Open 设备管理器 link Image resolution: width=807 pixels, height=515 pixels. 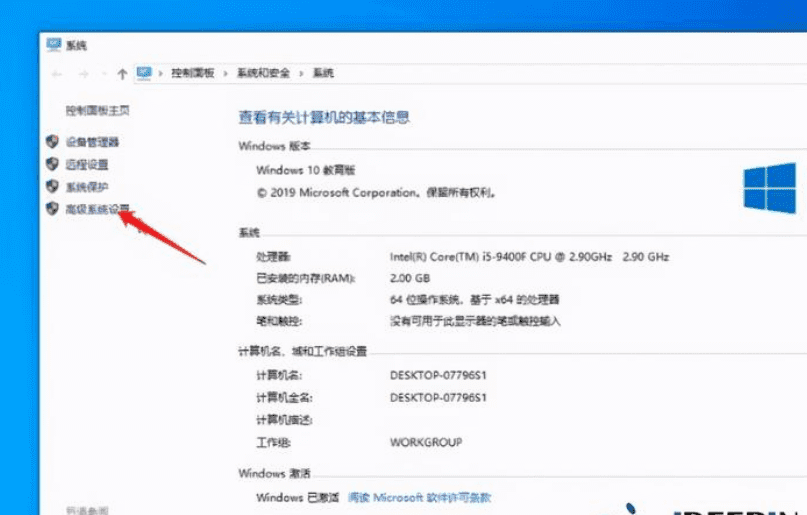tap(92, 142)
